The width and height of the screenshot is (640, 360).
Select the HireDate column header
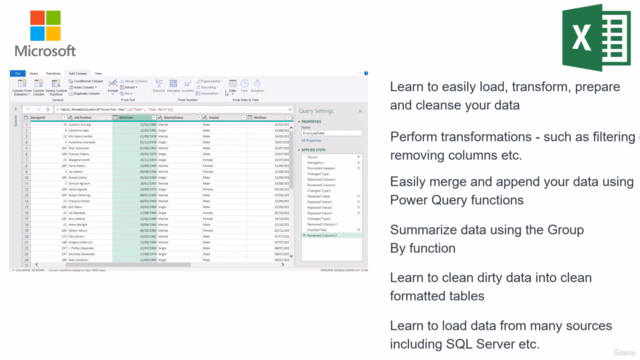(269, 118)
